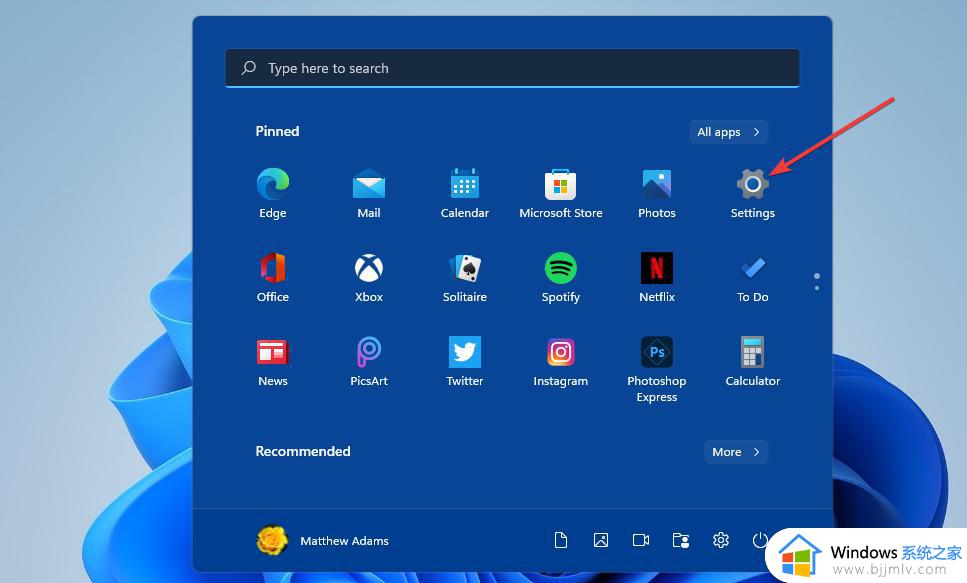Image resolution: width=967 pixels, height=583 pixels.
Task: Click the Type here to search box
Action: 512,68
